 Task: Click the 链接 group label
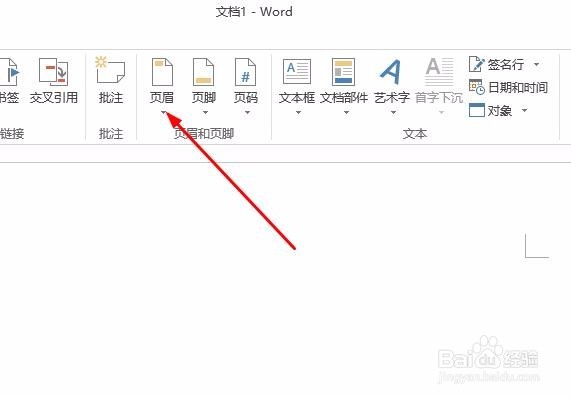pos(12,134)
